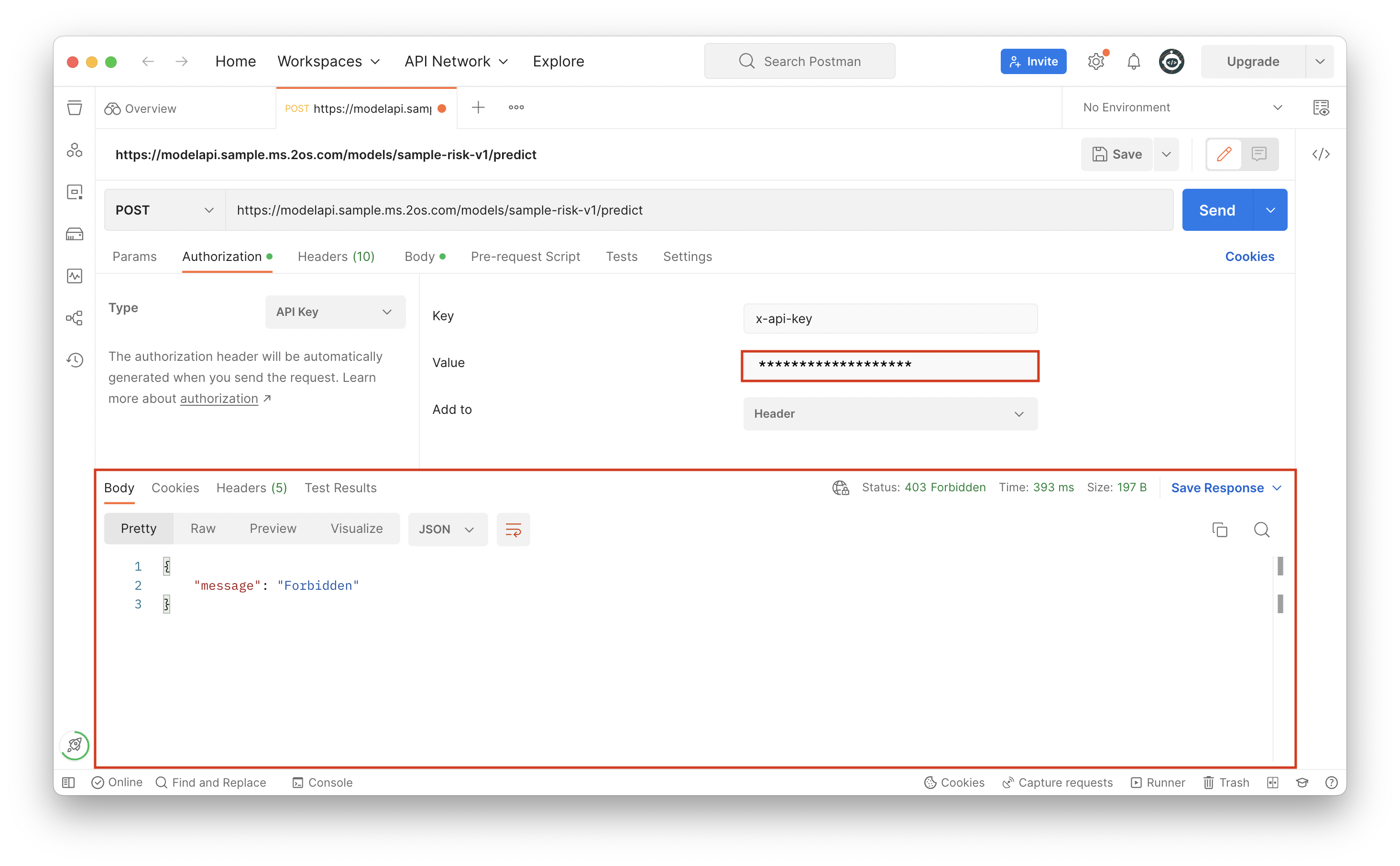1400x866 pixels.
Task: Switch to the Headers (10) tab
Action: click(x=336, y=257)
